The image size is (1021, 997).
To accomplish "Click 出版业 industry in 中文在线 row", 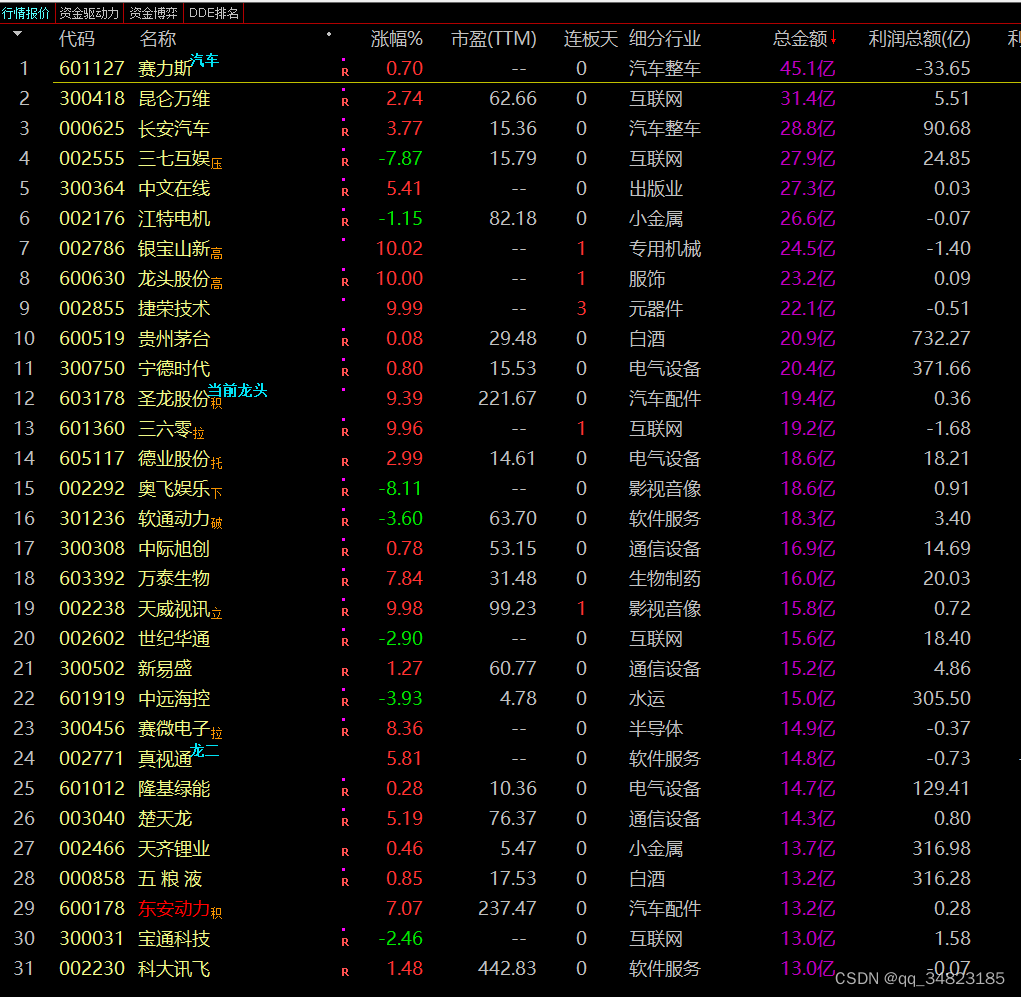I will pos(656,189).
